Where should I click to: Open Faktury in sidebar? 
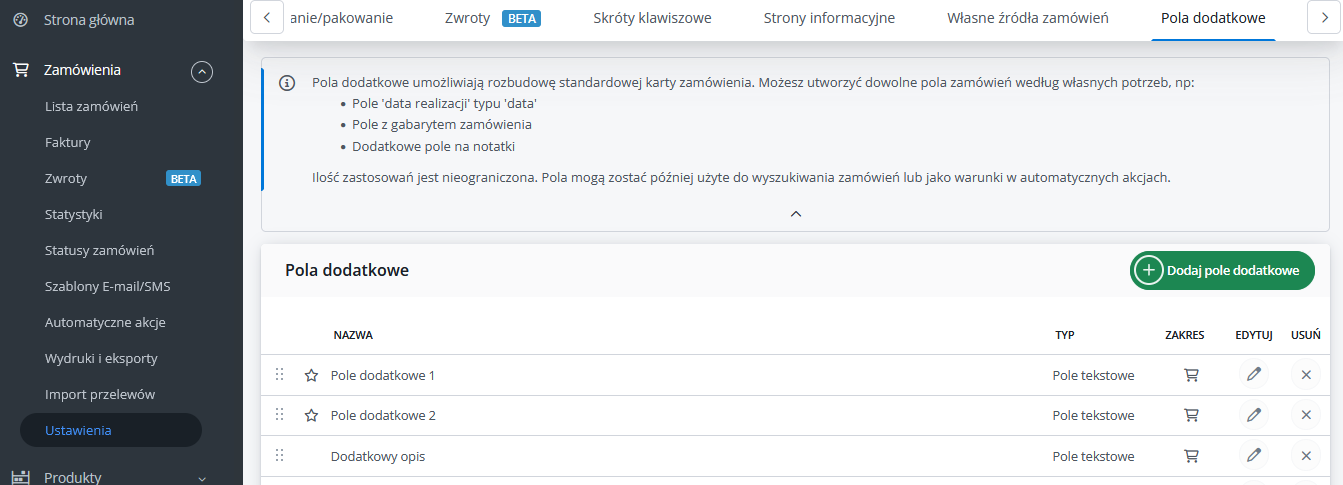68,142
